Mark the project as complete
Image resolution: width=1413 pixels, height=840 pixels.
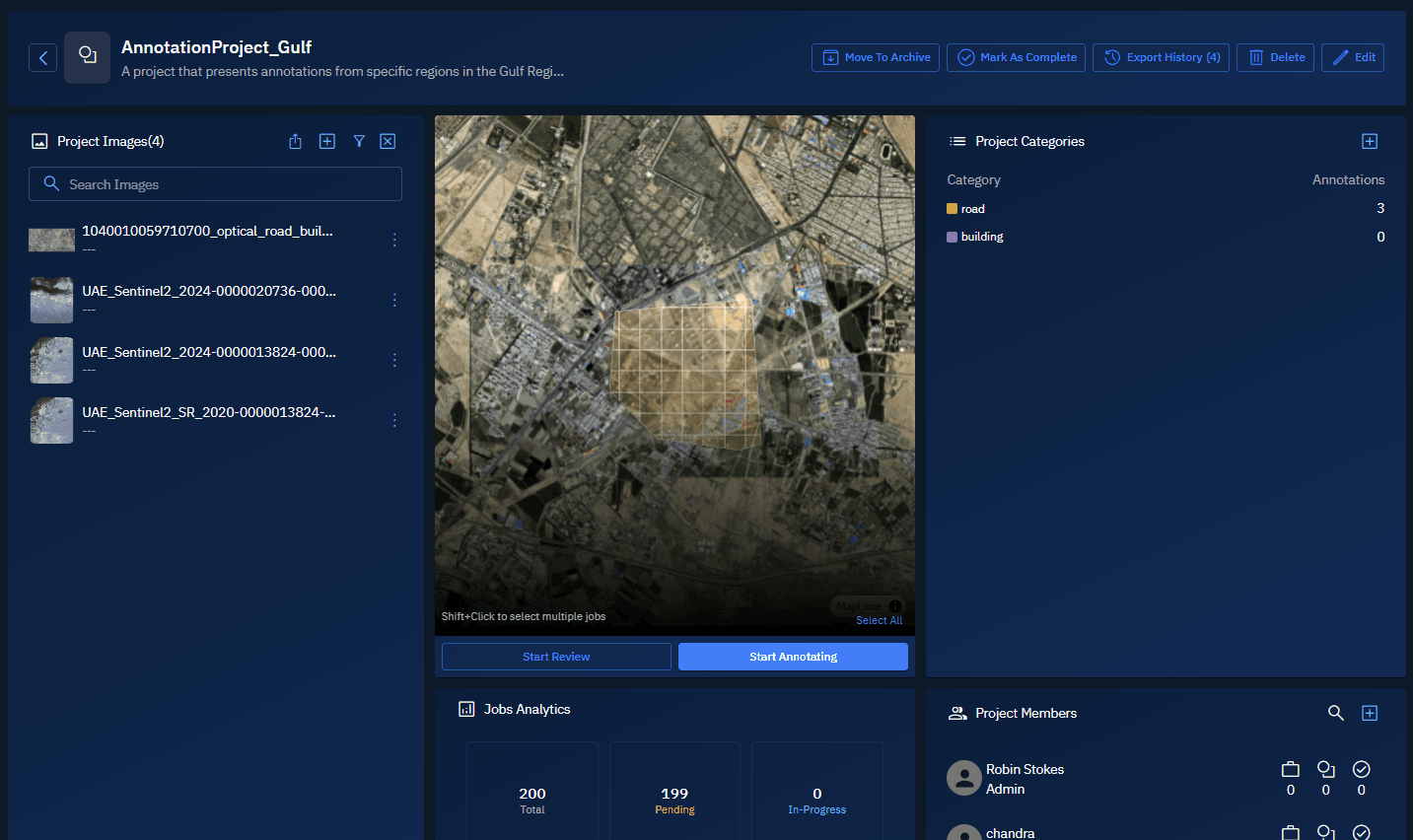[x=1016, y=57]
